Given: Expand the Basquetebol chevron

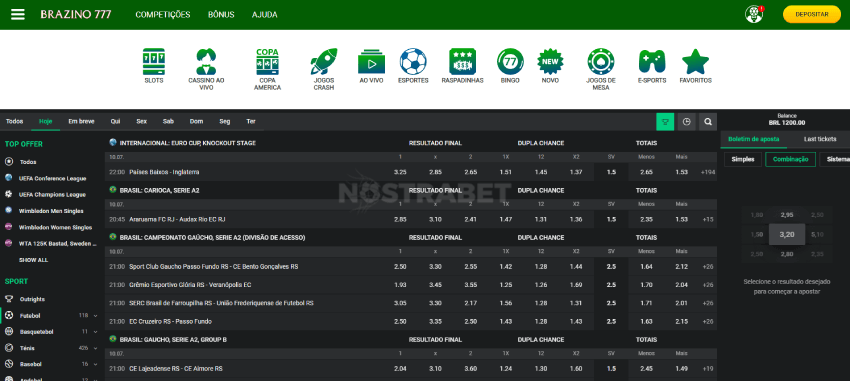Looking at the screenshot, I should coord(95,332).
